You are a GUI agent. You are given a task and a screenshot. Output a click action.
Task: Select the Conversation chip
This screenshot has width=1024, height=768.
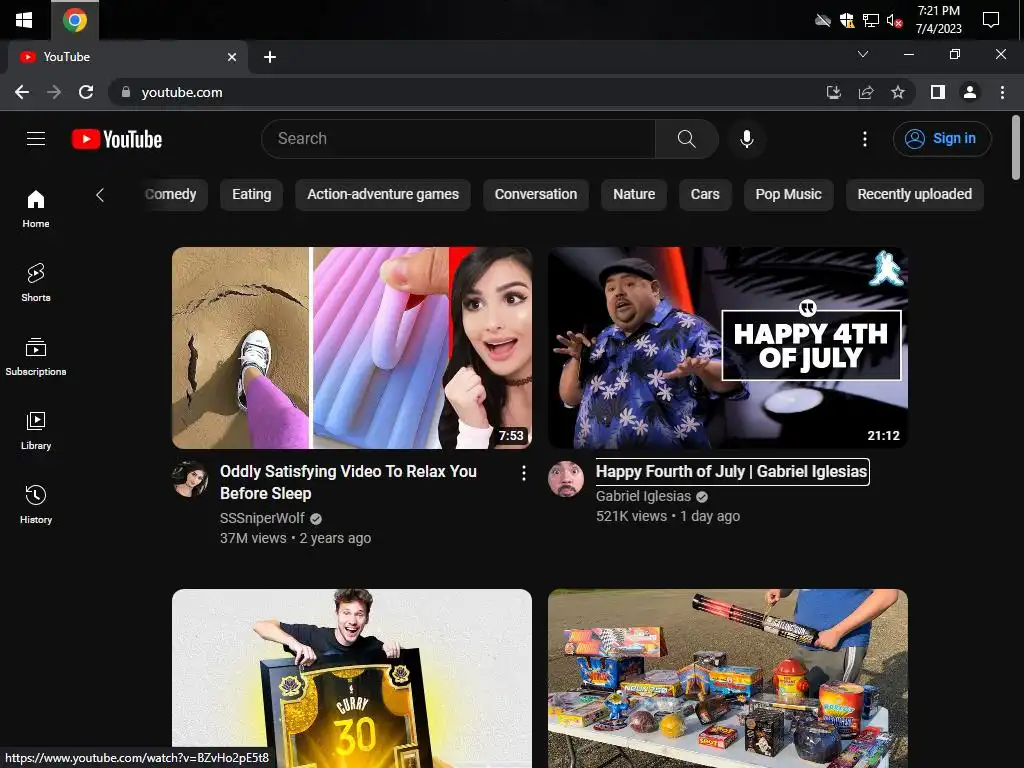[536, 195]
